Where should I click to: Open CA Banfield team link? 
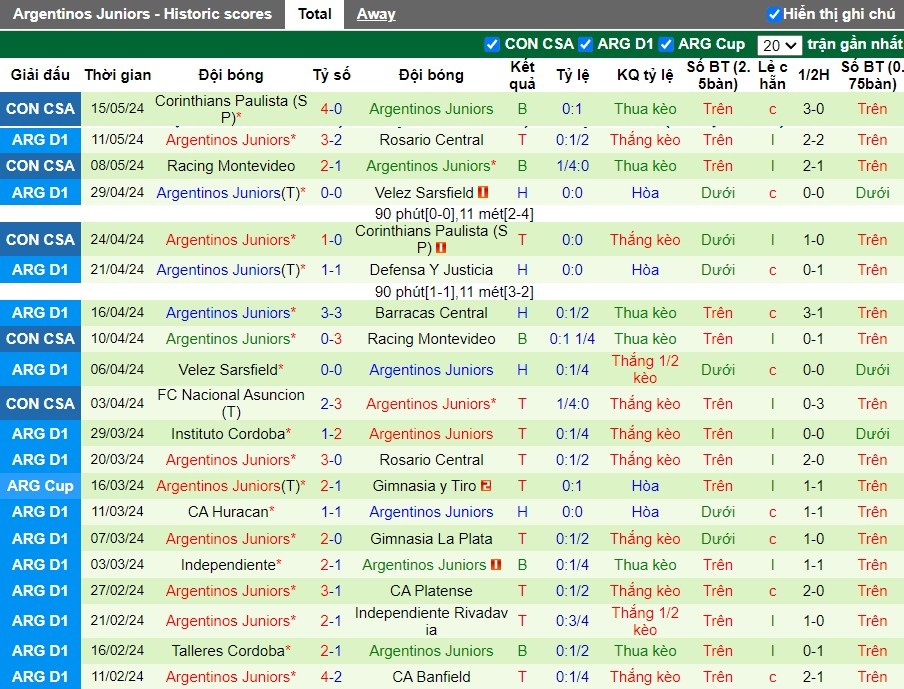(x=431, y=676)
